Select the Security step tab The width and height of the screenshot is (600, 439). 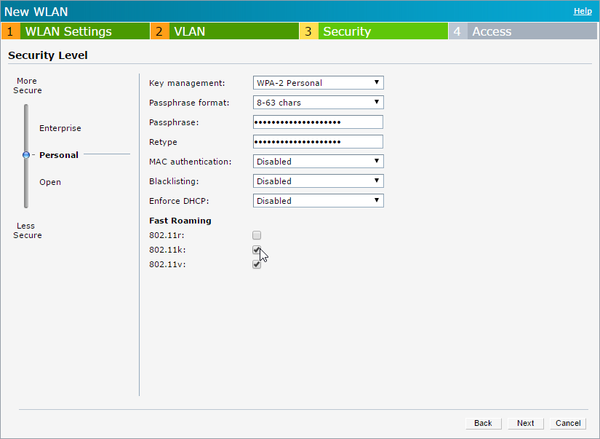click(x=373, y=31)
